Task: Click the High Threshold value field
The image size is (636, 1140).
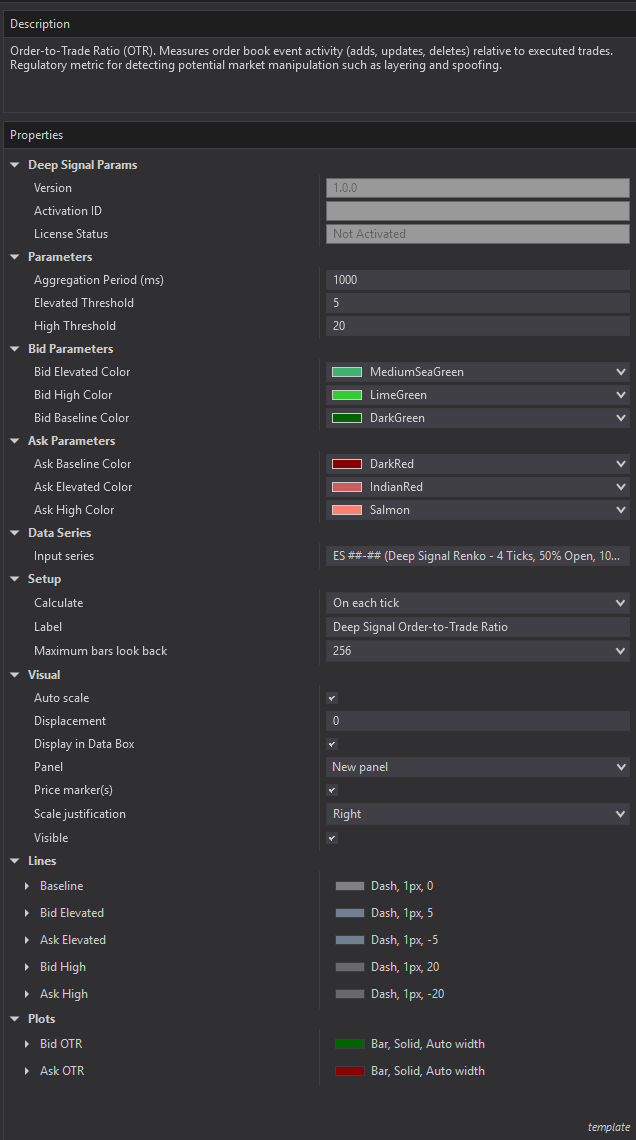Action: pos(477,326)
